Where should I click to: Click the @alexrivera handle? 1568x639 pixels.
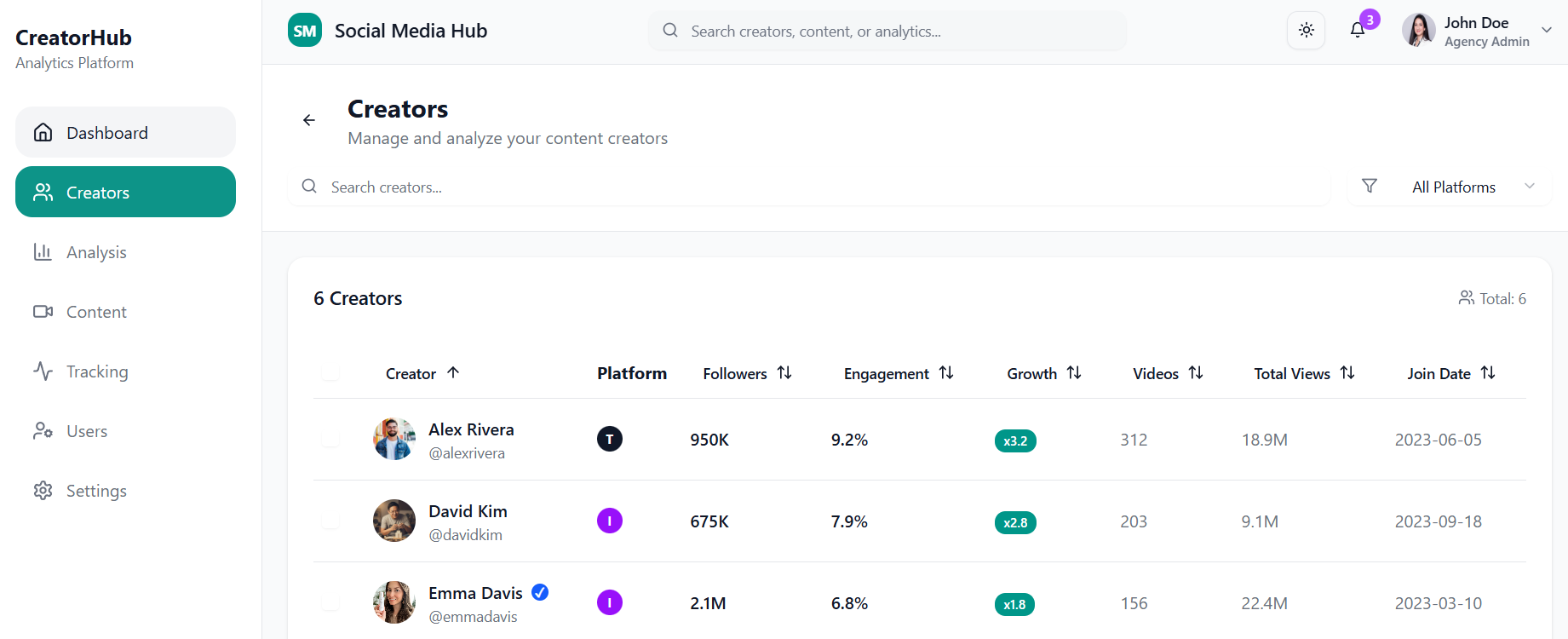pyautogui.click(x=467, y=453)
